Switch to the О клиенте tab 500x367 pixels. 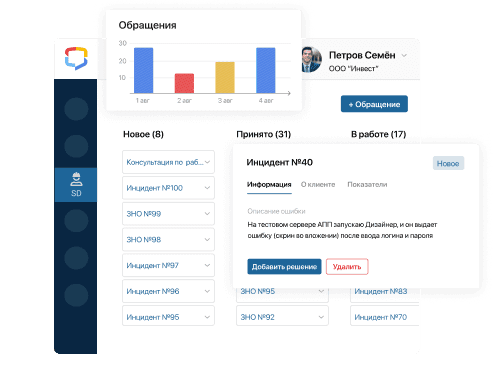pos(318,184)
